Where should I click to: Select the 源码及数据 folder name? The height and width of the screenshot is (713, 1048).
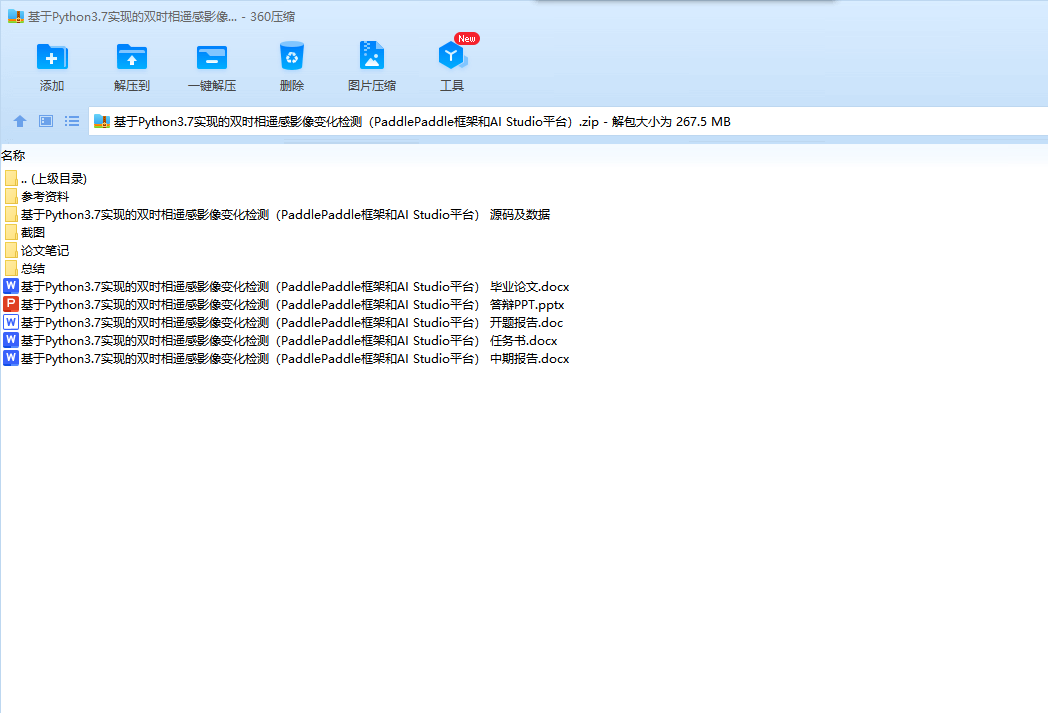click(285, 215)
